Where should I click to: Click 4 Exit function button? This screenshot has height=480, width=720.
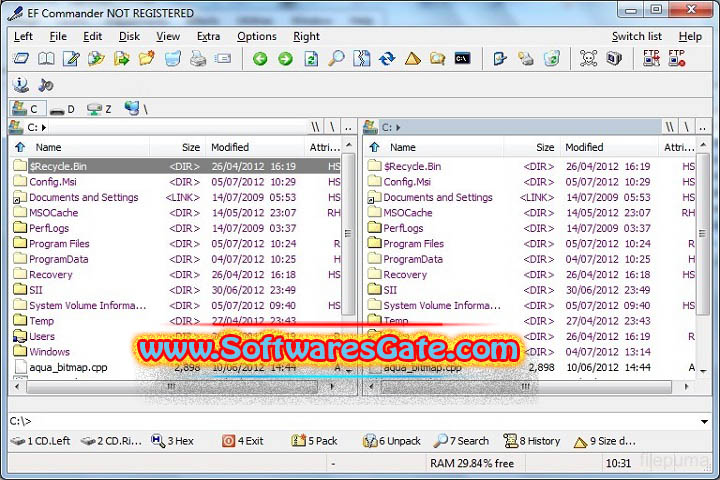click(242, 441)
